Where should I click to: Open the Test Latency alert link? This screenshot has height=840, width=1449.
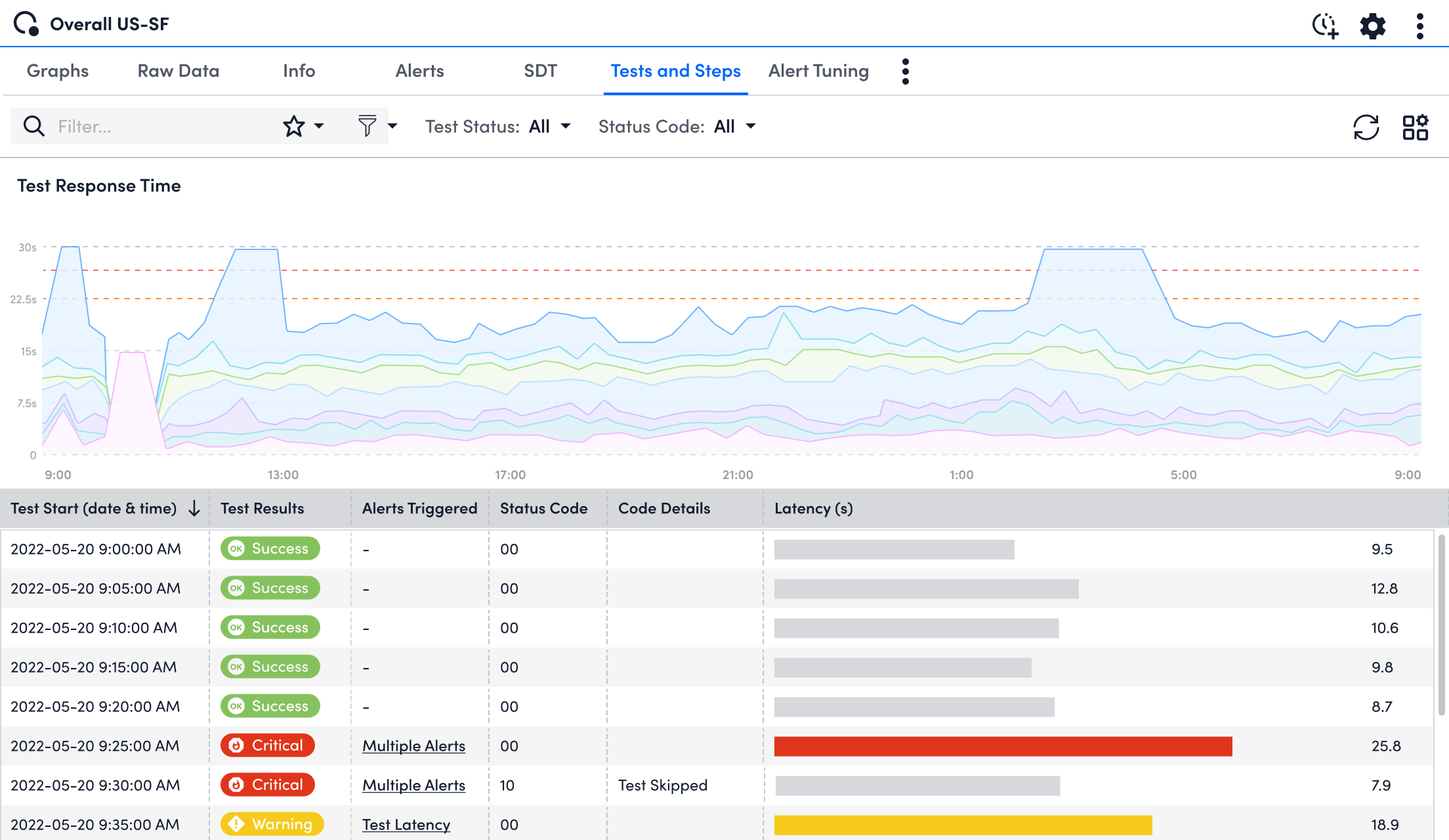coord(406,825)
